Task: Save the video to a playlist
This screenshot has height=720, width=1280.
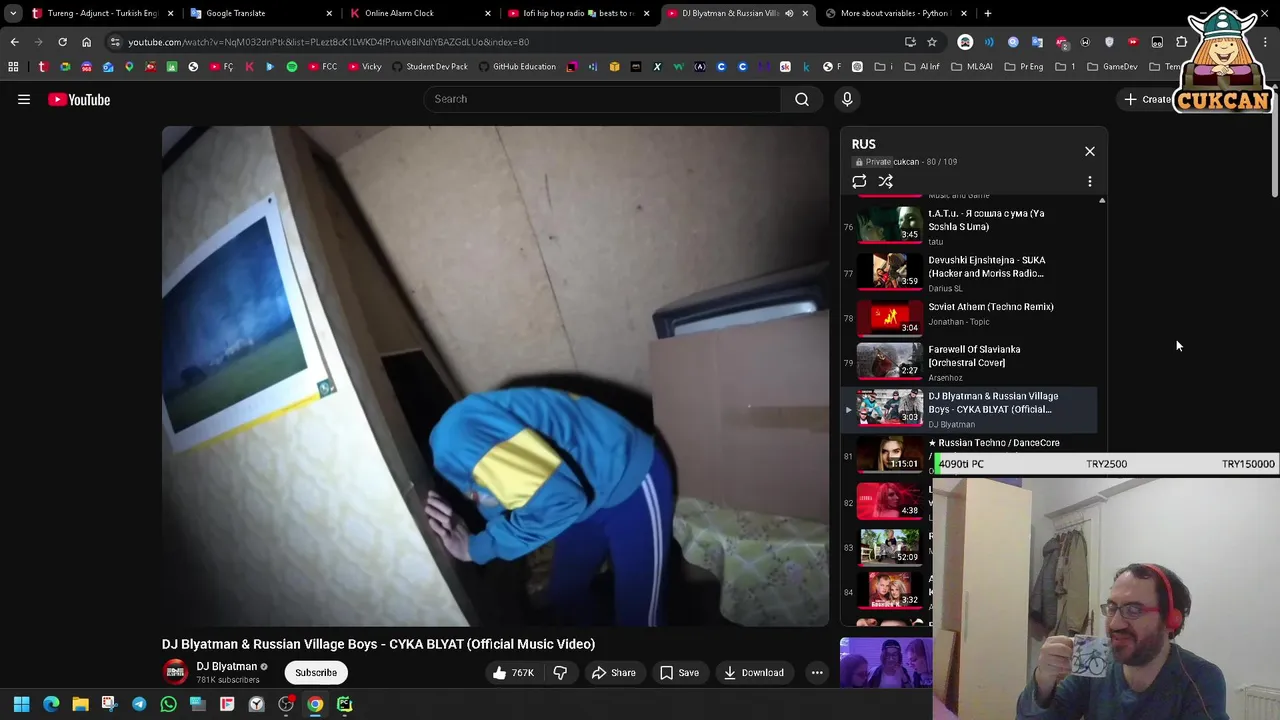Action: click(x=679, y=673)
